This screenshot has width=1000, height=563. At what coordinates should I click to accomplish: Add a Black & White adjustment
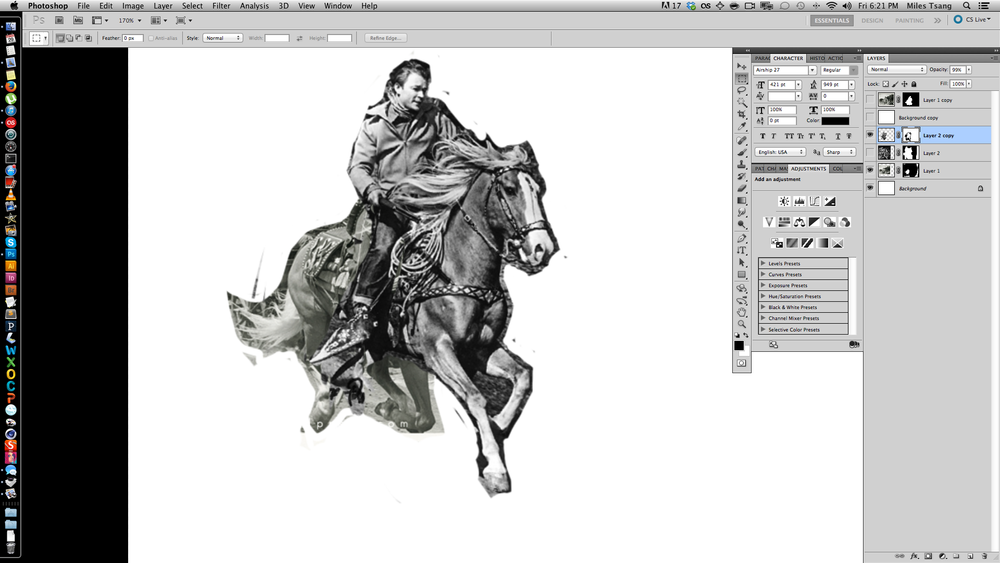click(814, 222)
